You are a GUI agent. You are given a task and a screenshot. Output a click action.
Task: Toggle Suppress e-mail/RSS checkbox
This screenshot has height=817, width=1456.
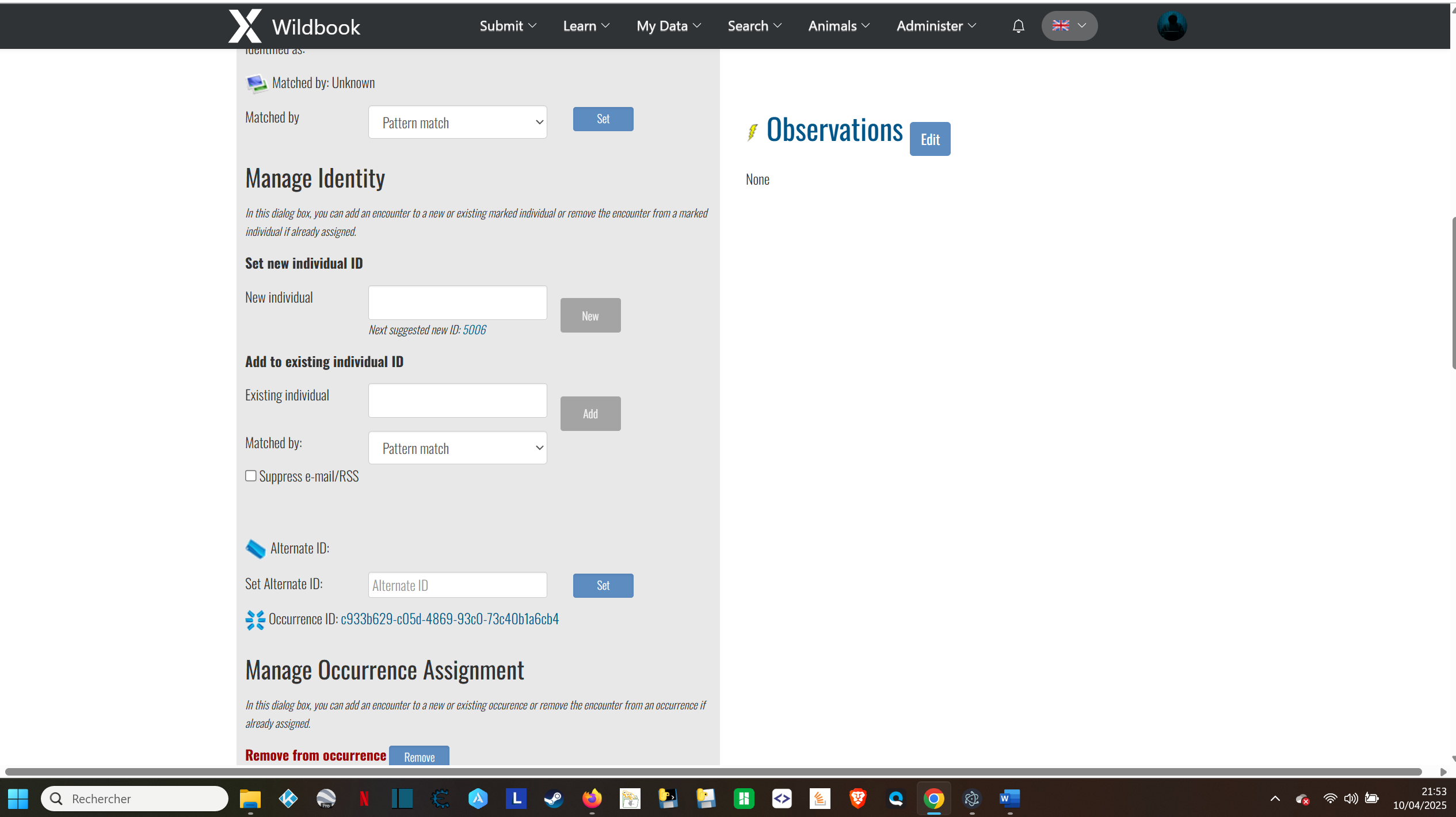(251, 476)
